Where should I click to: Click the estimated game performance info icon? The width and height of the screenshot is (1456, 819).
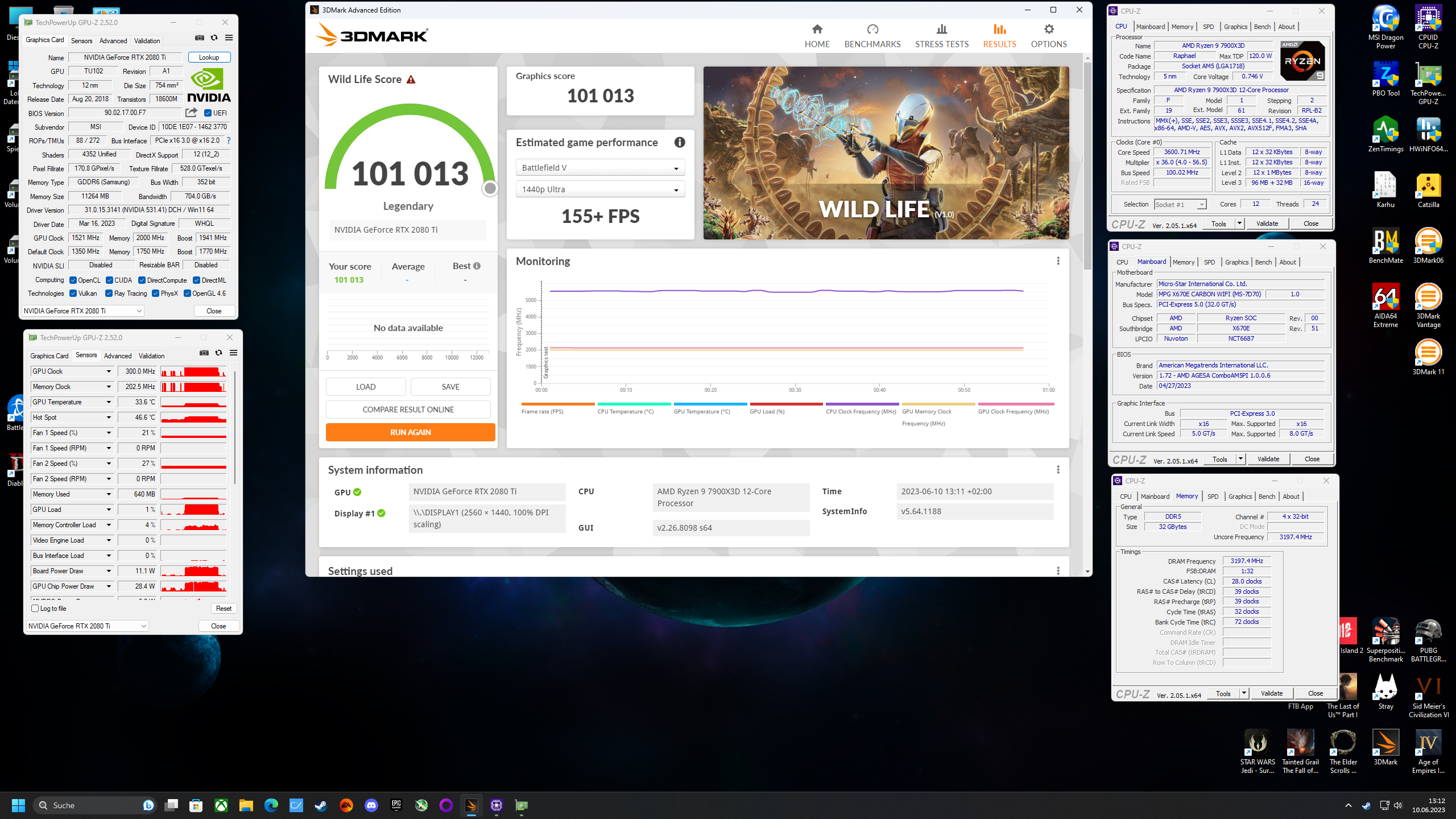pos(680,143)
